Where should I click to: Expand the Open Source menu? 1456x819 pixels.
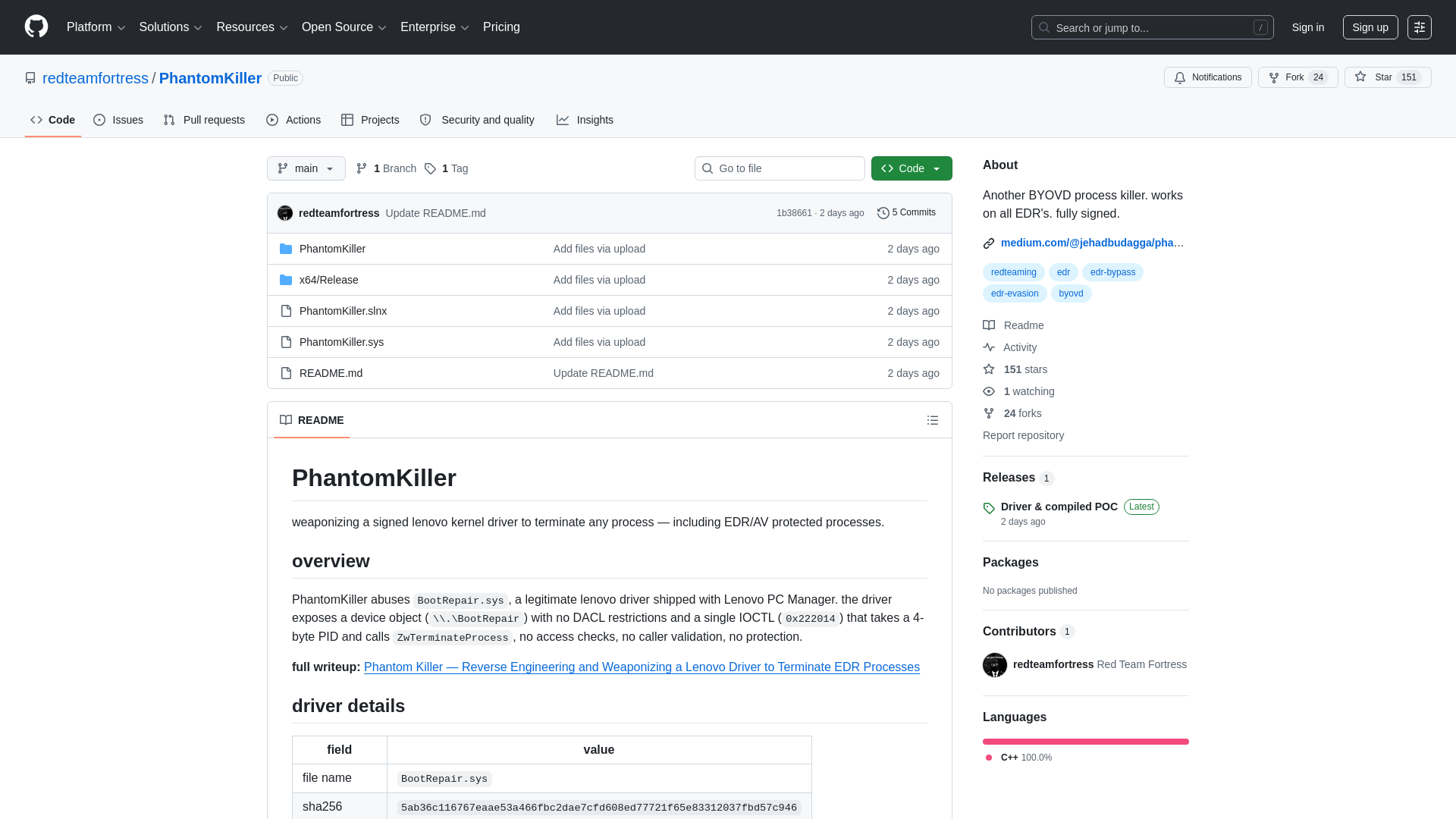click(x=344, y=27)
